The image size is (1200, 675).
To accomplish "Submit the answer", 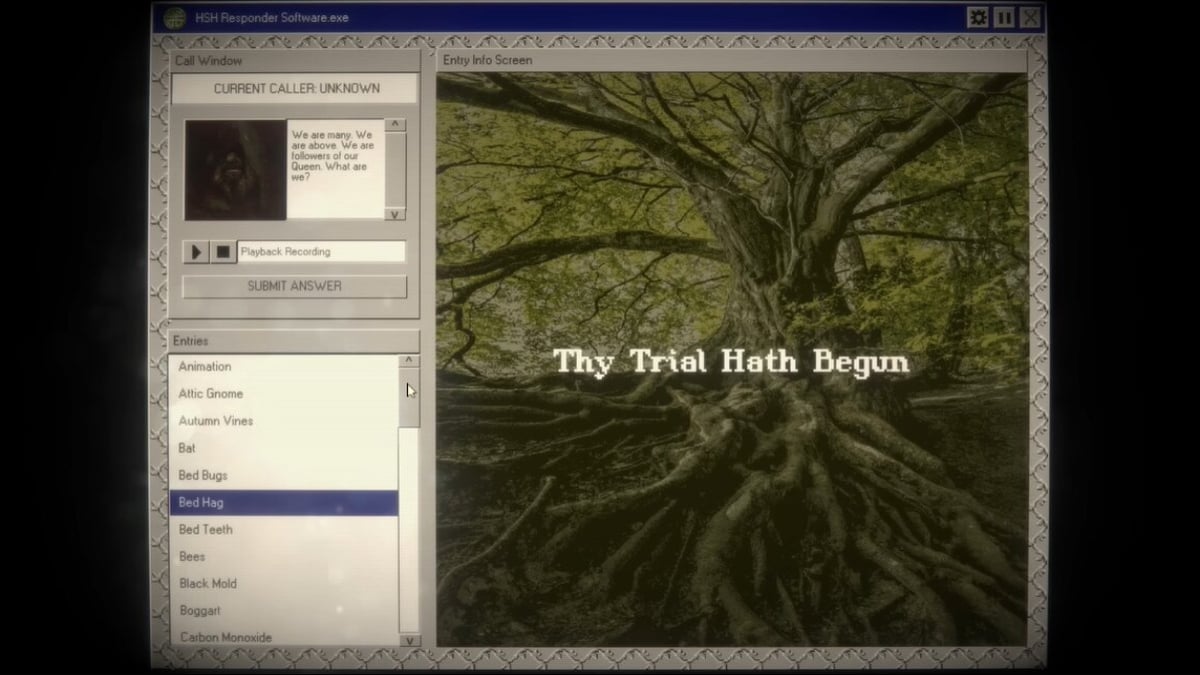I will click(295, 286).
